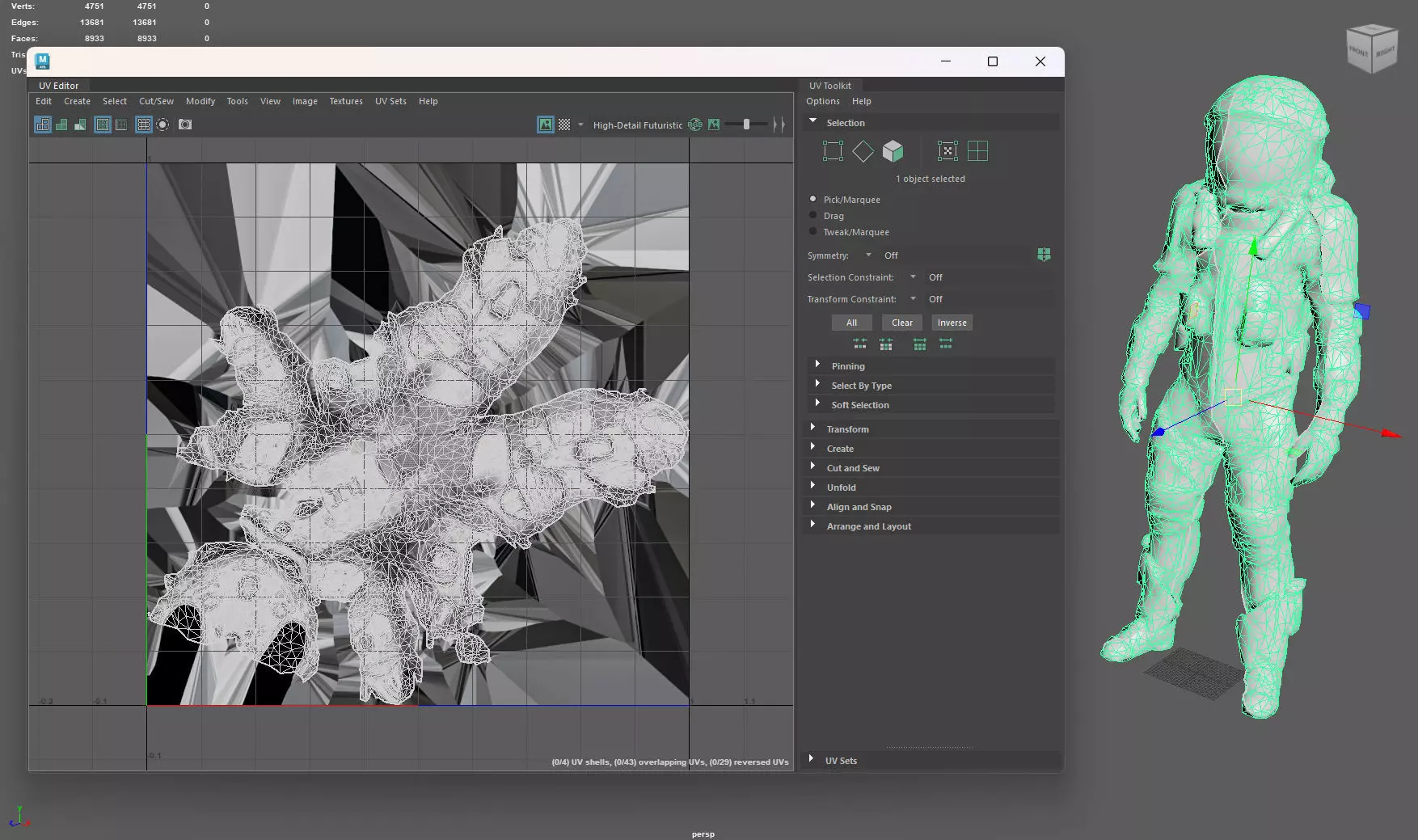The height and width of the screenshot is (840, 1418).
Task: Click the All selection button
Action: point(851,323)
